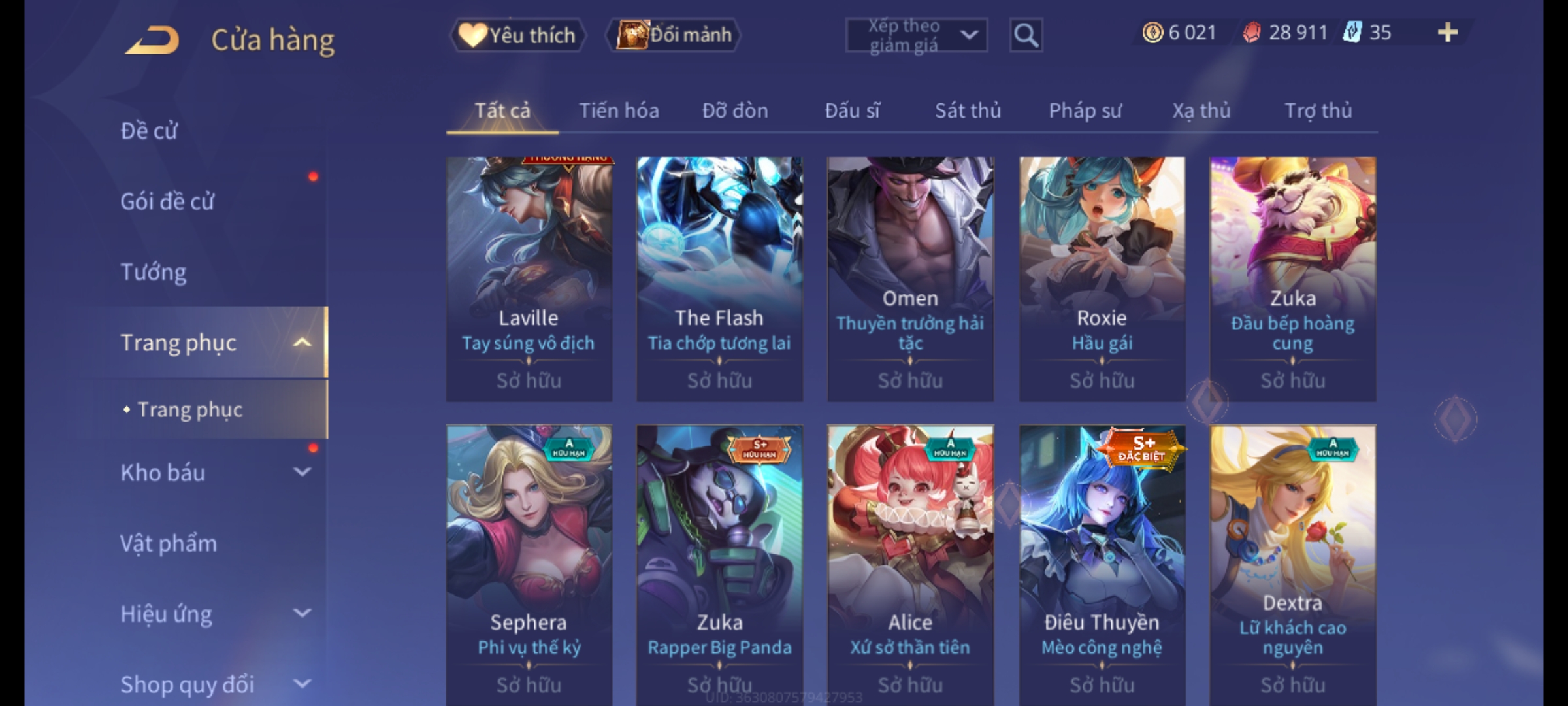Collapse the Trang phục sidebar section
The image size is (1568, 706).
(x=302, y=343)
